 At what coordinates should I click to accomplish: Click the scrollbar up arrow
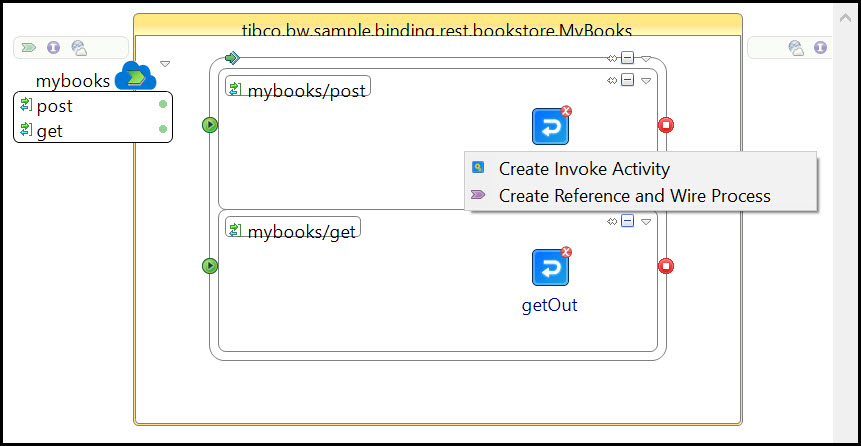click(x=846, y=18)
